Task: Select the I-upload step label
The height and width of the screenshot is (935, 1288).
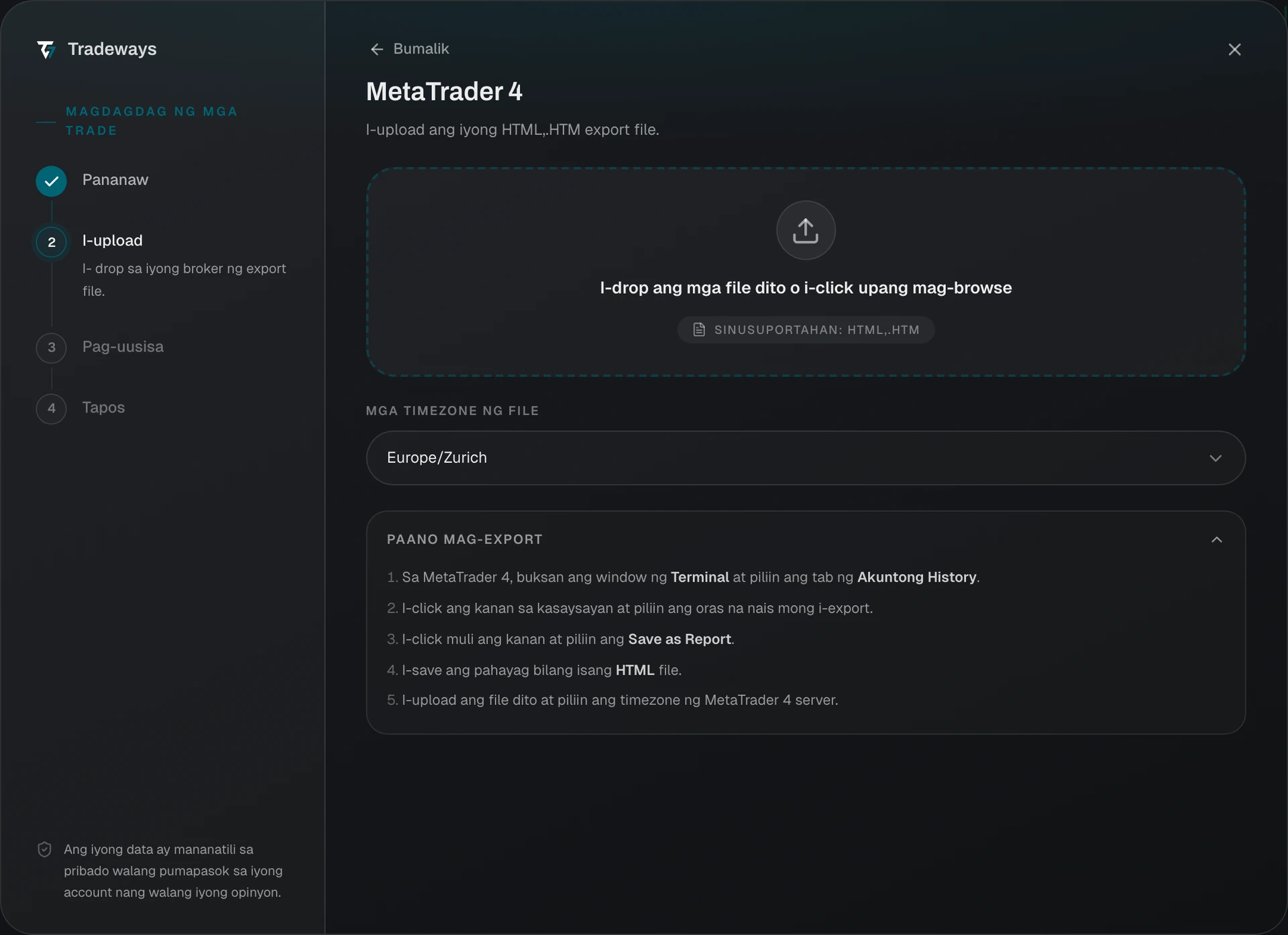Action: pos(113,241)
